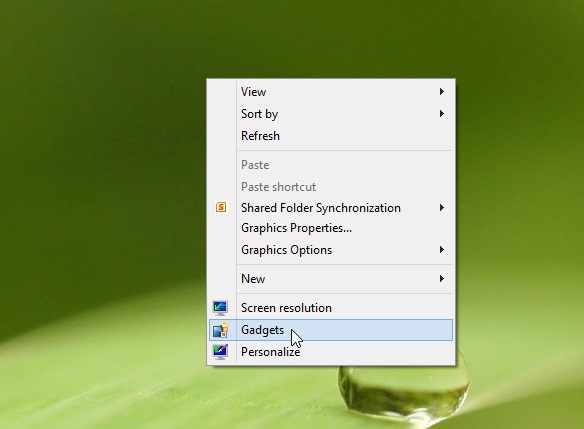
Task: Expand the Sort by submenu arrow
Action: pyautogui.click(x=442, y=114)
